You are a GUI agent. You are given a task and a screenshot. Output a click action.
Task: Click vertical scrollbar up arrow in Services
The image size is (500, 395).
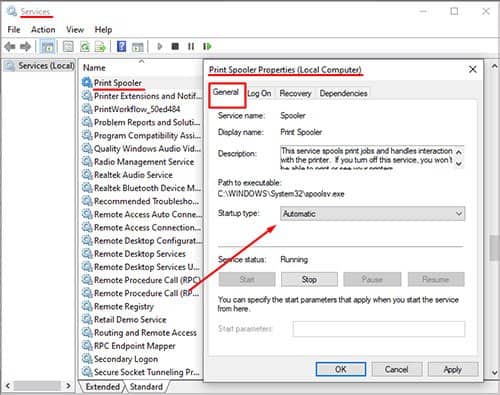coord(494,66)
